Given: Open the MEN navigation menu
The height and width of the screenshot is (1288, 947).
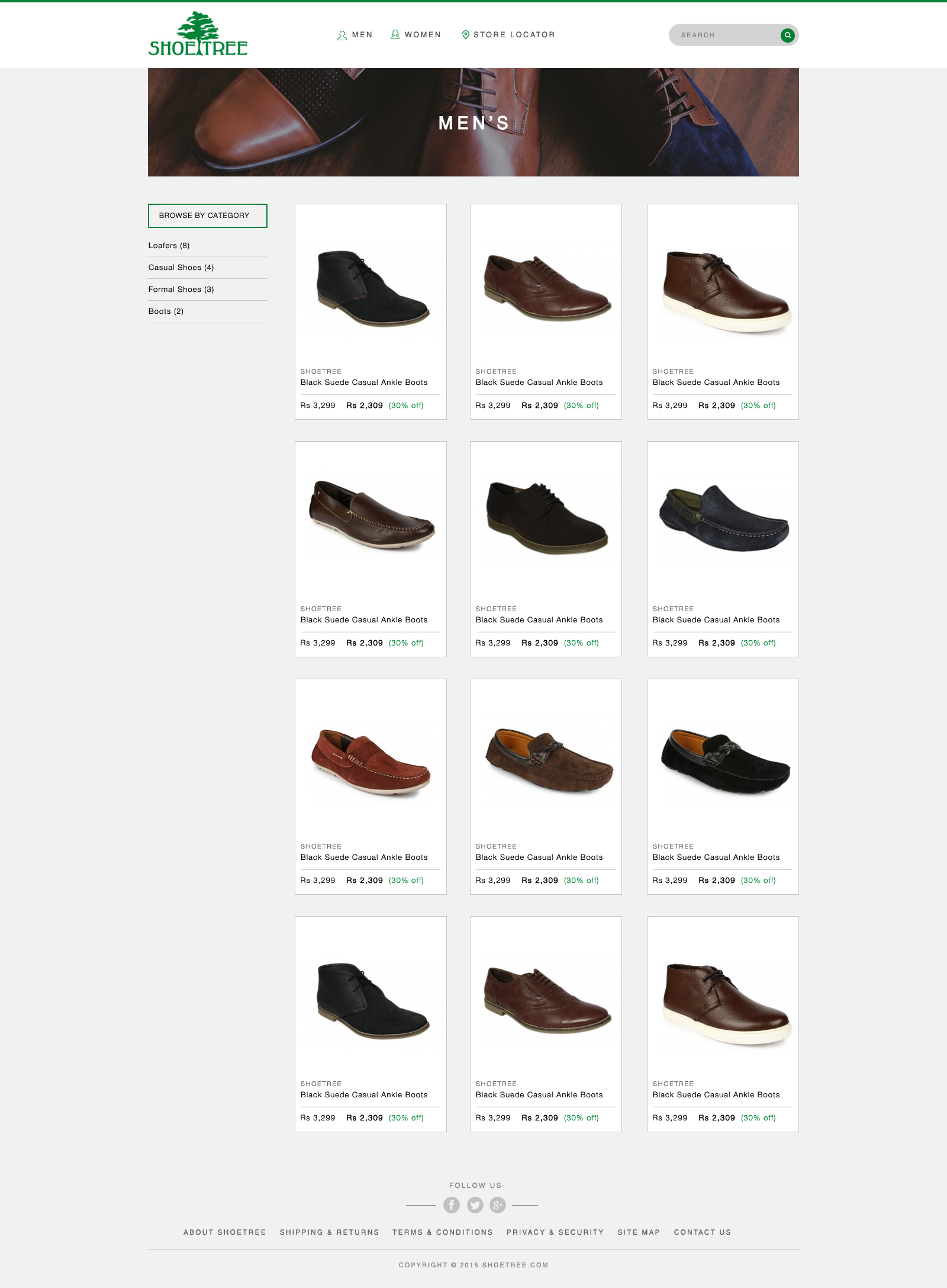Looking at the screenshot, I should point(362,35).
